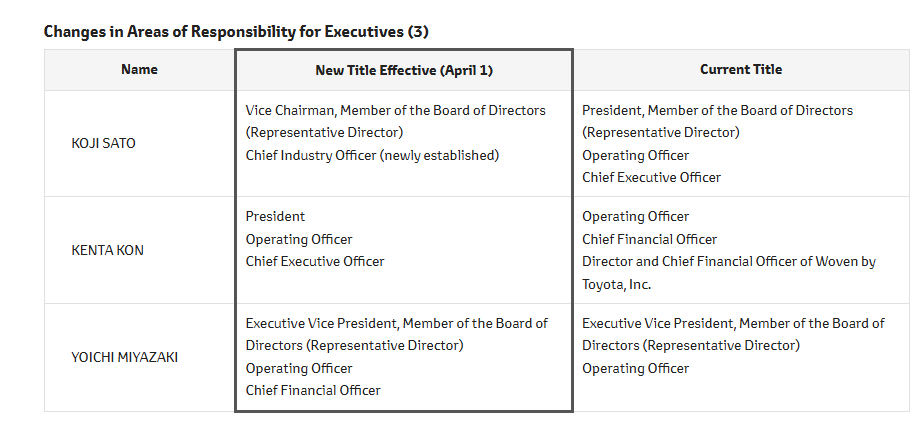The image size is (923, 430).
Task: Click the 'Woven by Toyota, Inc.' text
Action: (616, 284)
